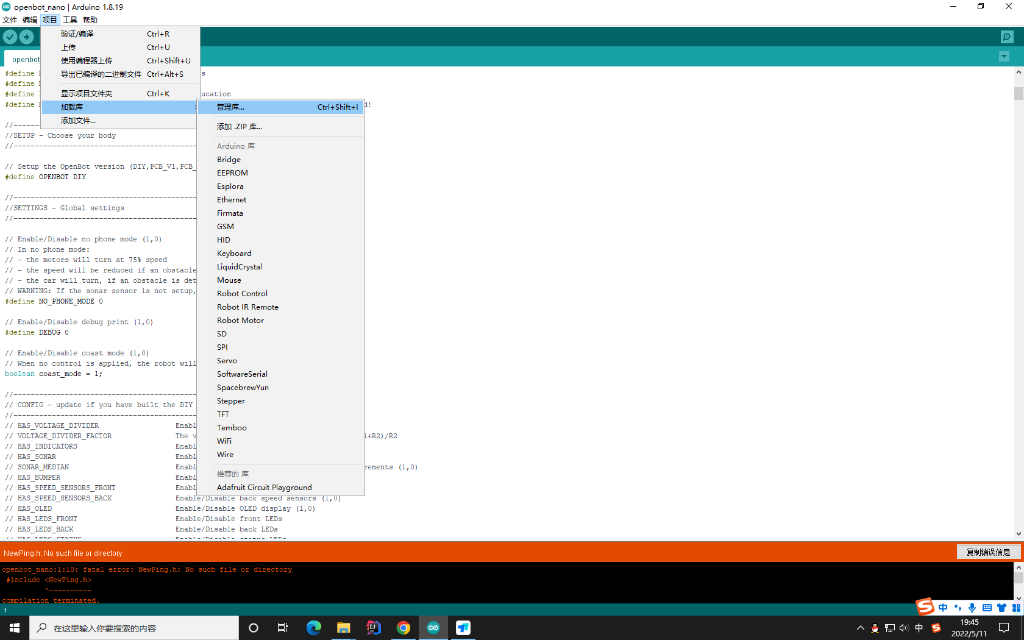The height and width of the screenshot is (640, 1024).
Task: Include the SPI library
Action: coord(281,347)
